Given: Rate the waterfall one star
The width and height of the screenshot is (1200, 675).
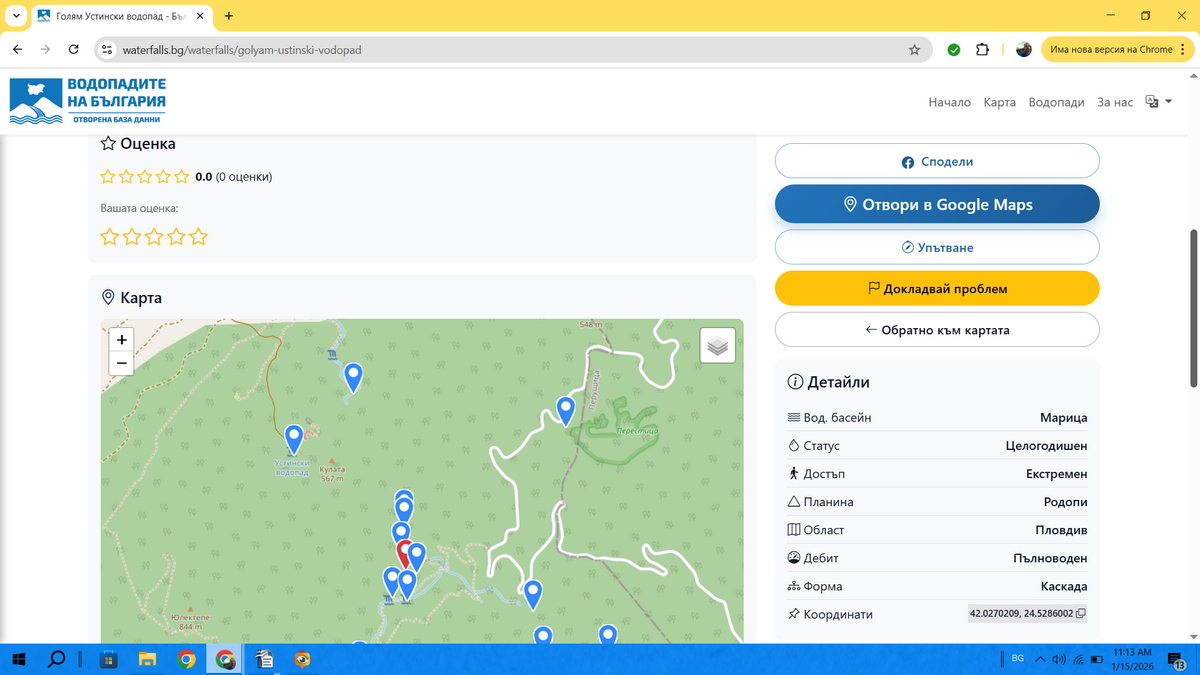Looking at the screenshot, I should (x=109, y=237).
